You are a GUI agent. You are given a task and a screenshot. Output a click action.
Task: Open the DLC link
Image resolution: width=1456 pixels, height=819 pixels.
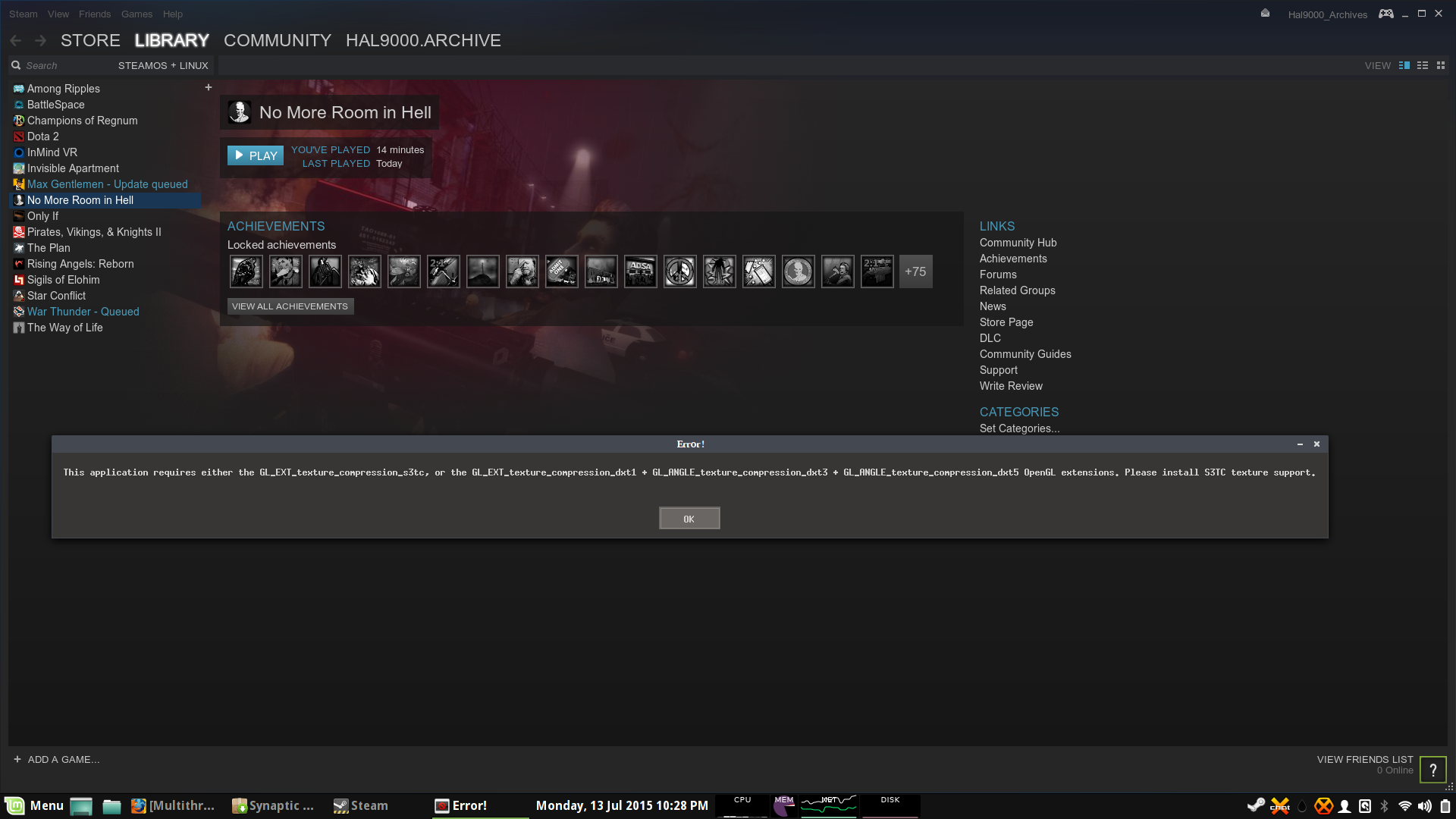pos(990,338)
